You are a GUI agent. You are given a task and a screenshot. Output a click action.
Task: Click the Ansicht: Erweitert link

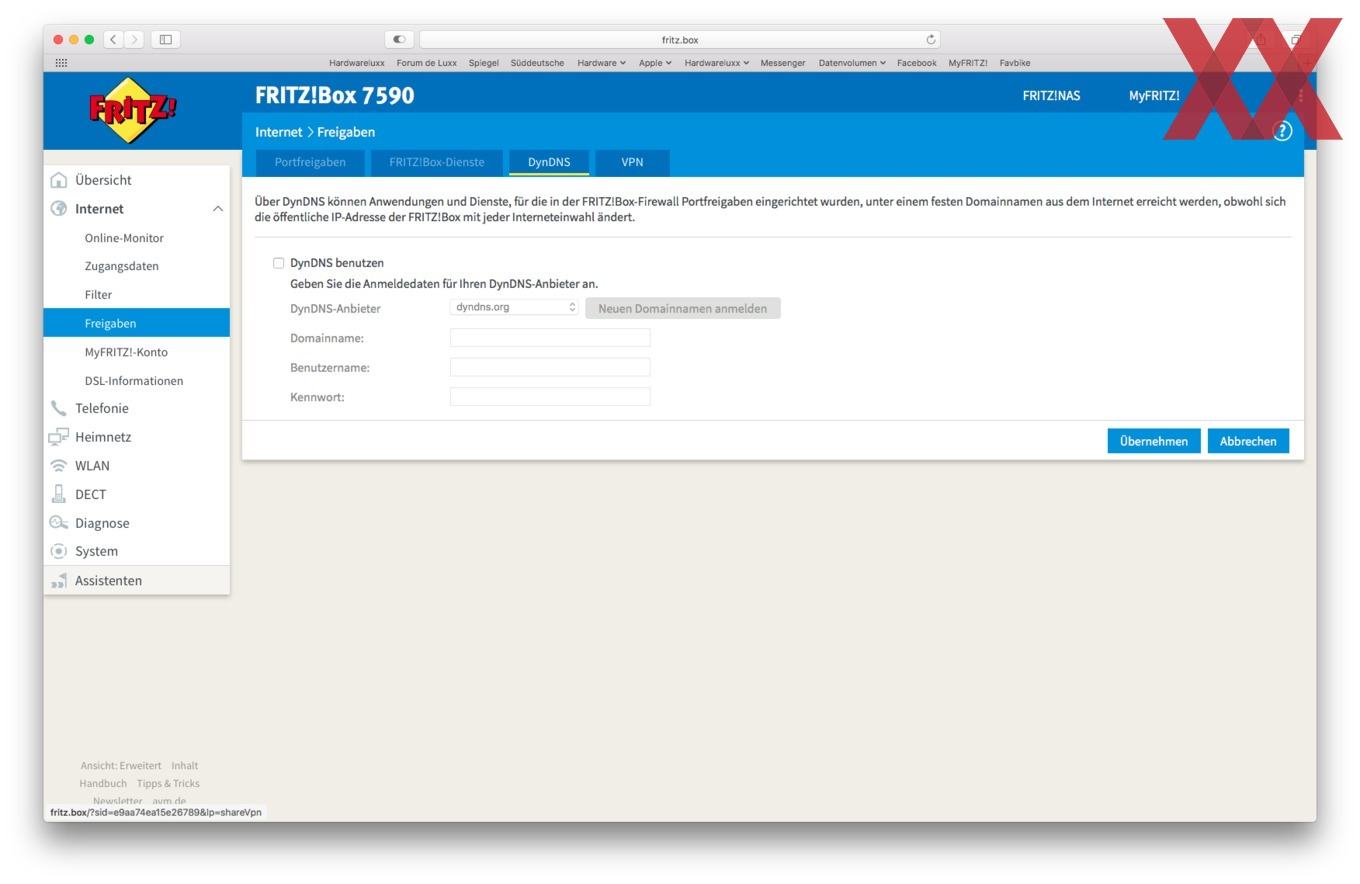(120, 766)
